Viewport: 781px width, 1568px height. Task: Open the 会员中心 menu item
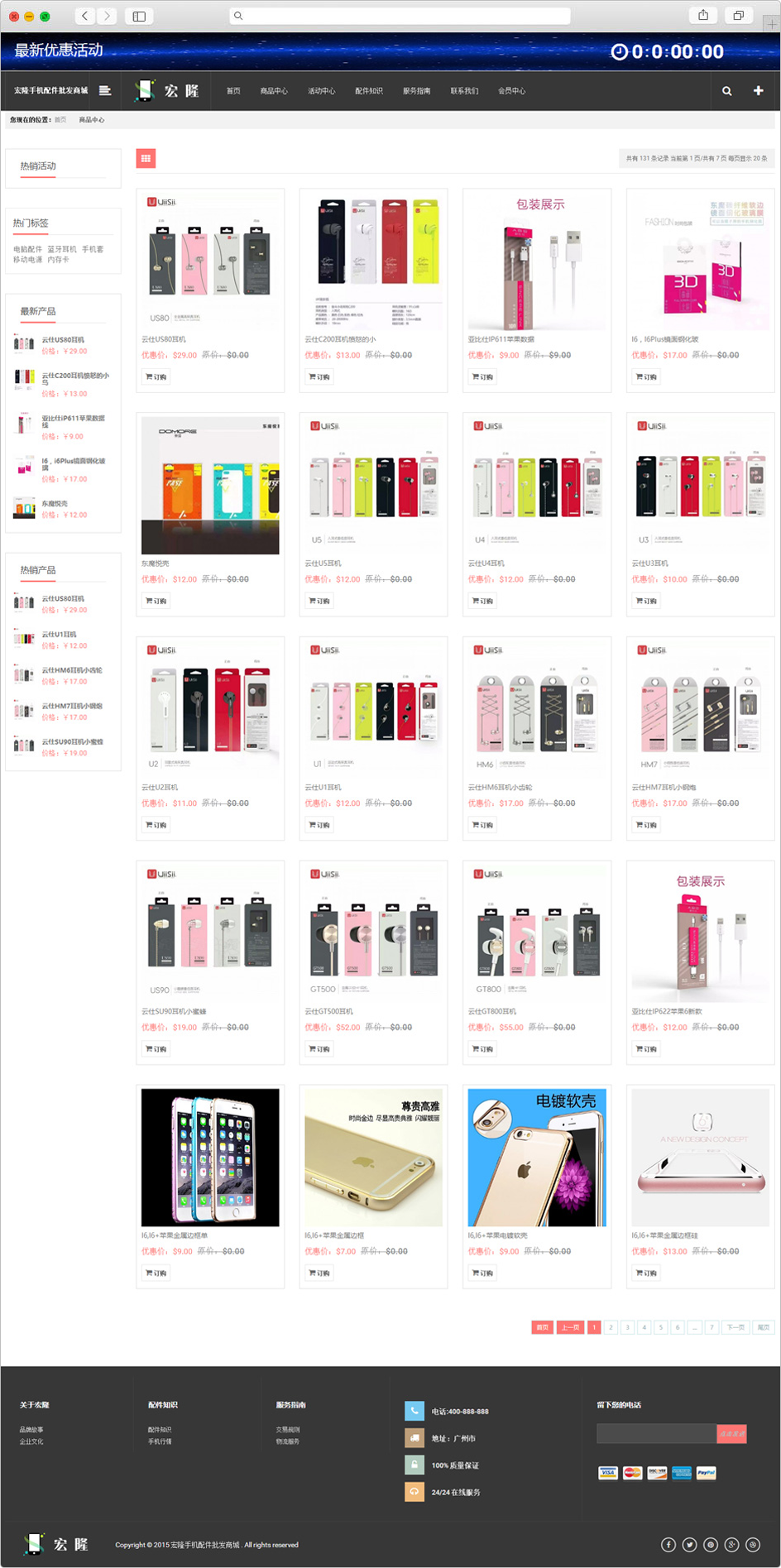click(x=511, y=91)
